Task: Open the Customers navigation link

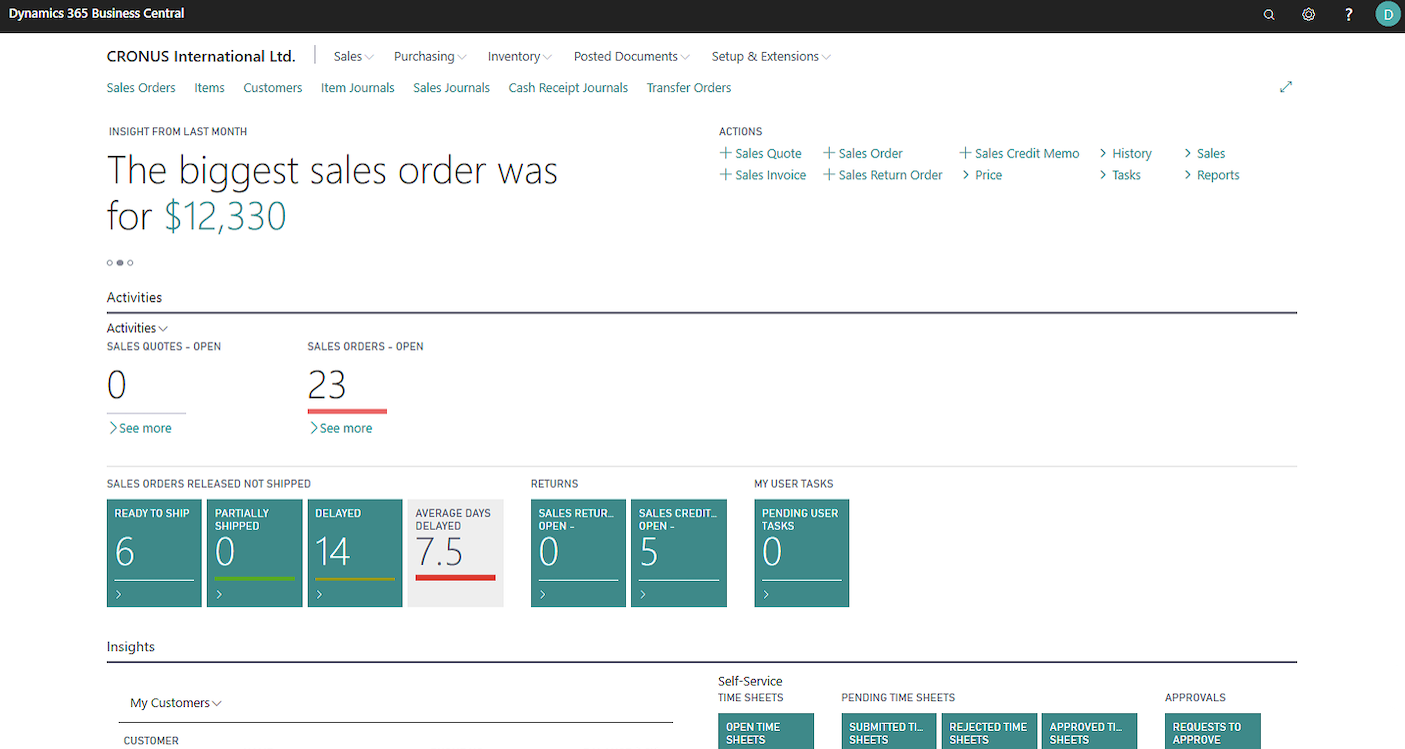Action: 272,88
